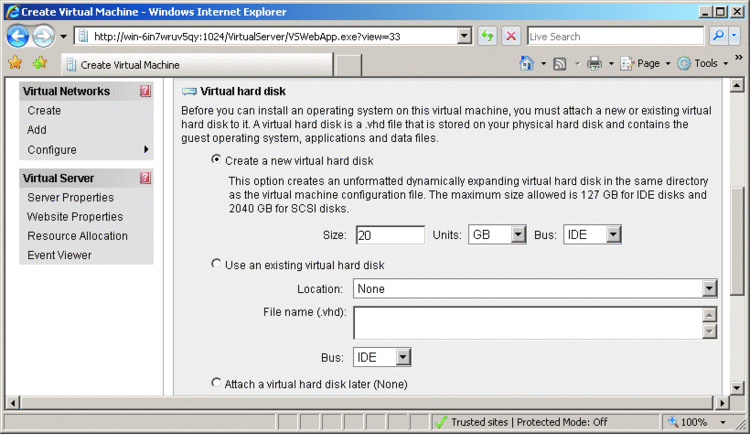Expand the address bar history dropdown
This screenshot has width=750, height=434.
click(464, 36)
